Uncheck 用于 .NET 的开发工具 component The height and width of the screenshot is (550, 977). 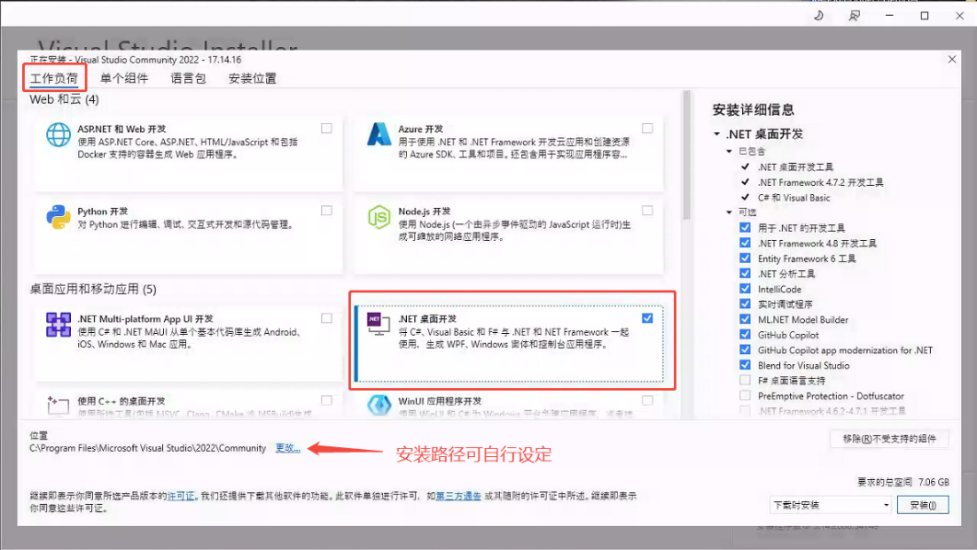pos(745,227)
